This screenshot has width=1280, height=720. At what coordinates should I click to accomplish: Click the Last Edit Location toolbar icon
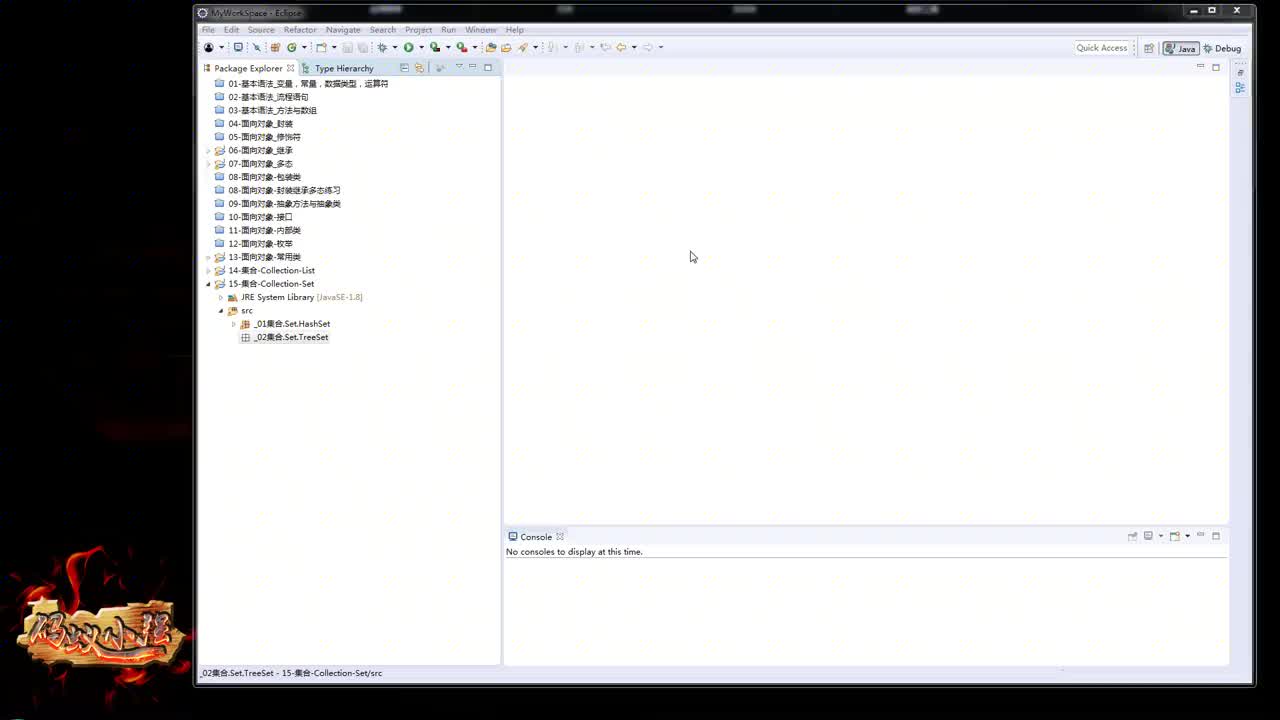click(605, 47)
